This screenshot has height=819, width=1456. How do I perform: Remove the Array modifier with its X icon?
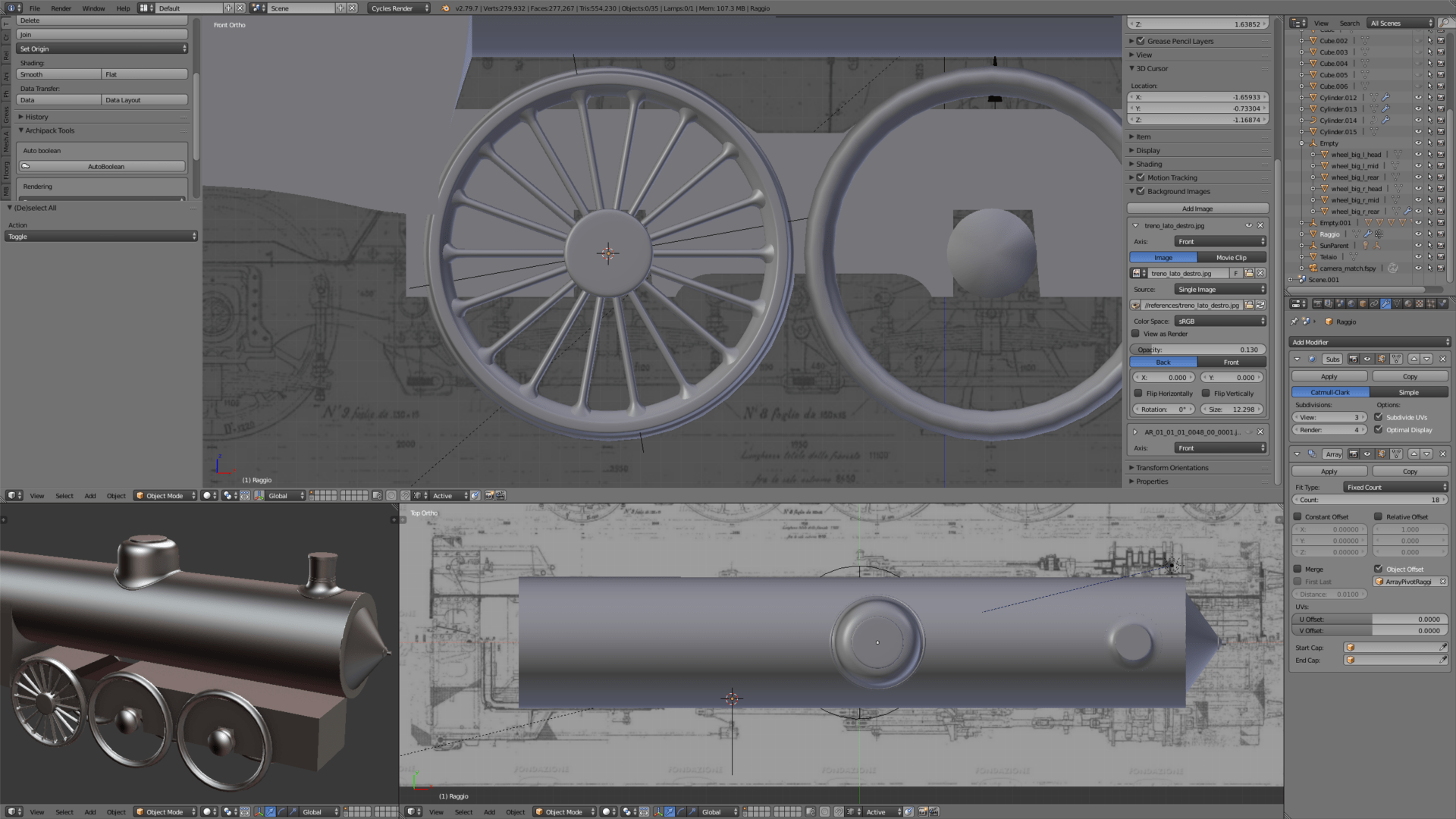1443,453
